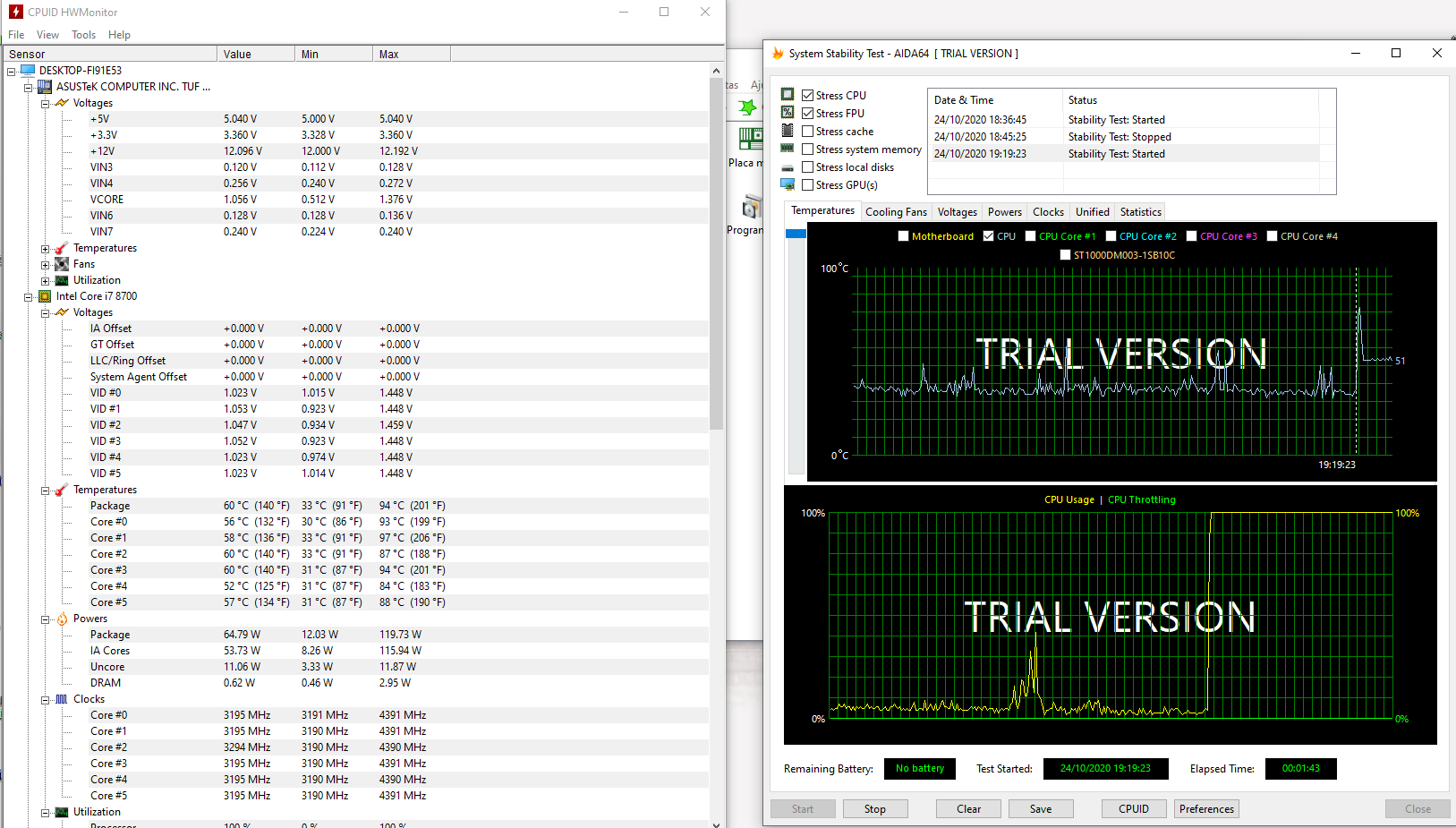Image resolution: width=1456 pixels, height=828 pixels.
Task: Collapse the Clocks node
Action: [x=45, y=699]
